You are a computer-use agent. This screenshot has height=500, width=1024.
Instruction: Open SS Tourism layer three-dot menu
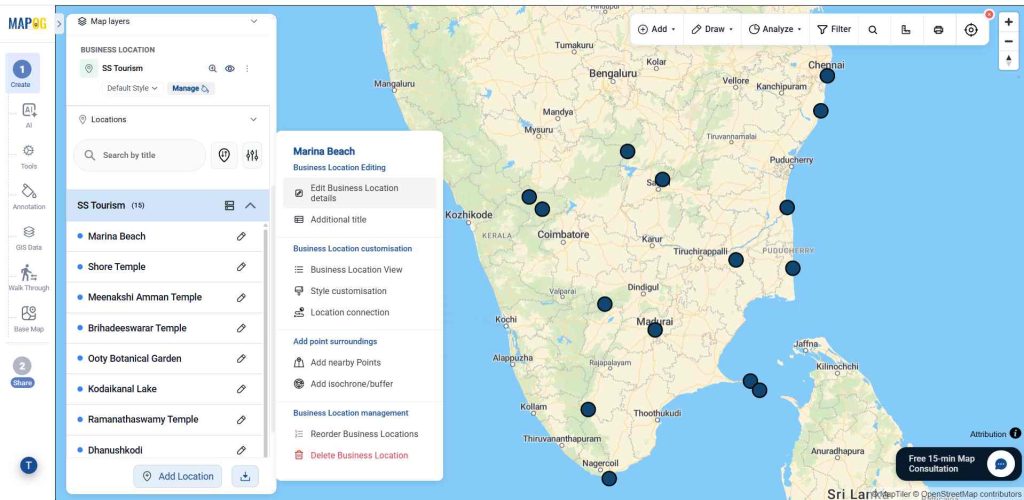[247, 69]
